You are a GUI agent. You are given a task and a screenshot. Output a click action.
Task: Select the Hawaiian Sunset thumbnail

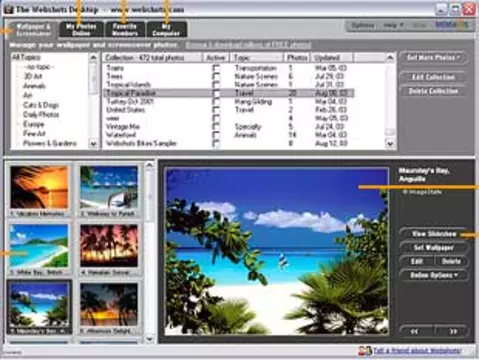click(x=109, y=249)
